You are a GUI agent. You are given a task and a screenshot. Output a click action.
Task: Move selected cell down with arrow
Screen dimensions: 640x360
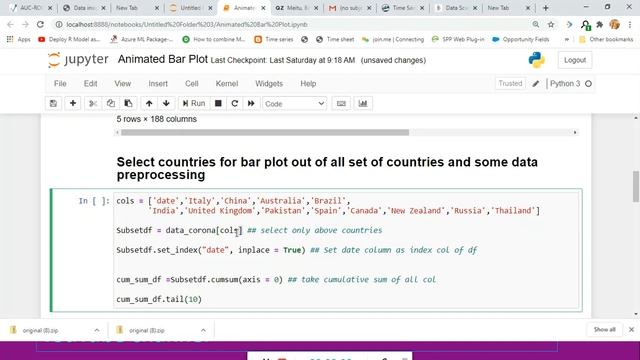pos(166,104)
